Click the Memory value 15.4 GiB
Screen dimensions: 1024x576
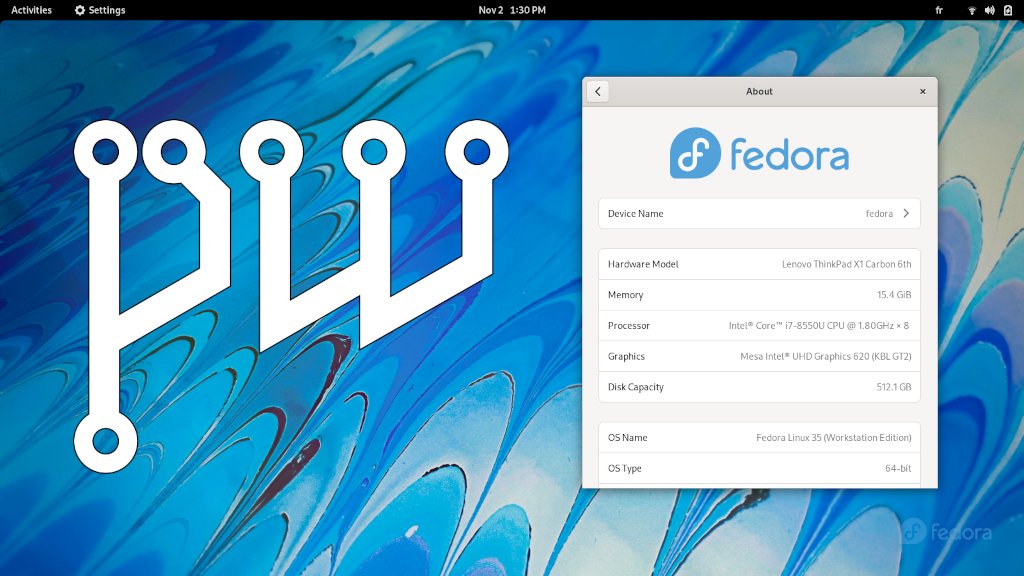(x=893, y=295)
